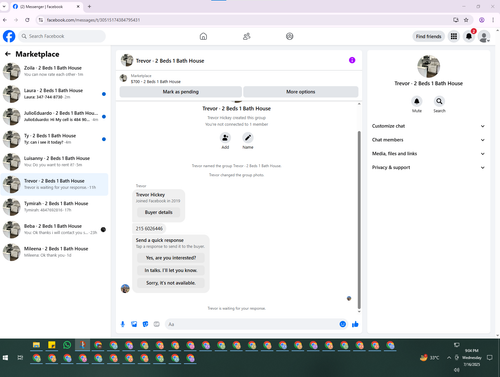Open File Explorer from the taskbar
500x377 pixels.
coord(36,345)
